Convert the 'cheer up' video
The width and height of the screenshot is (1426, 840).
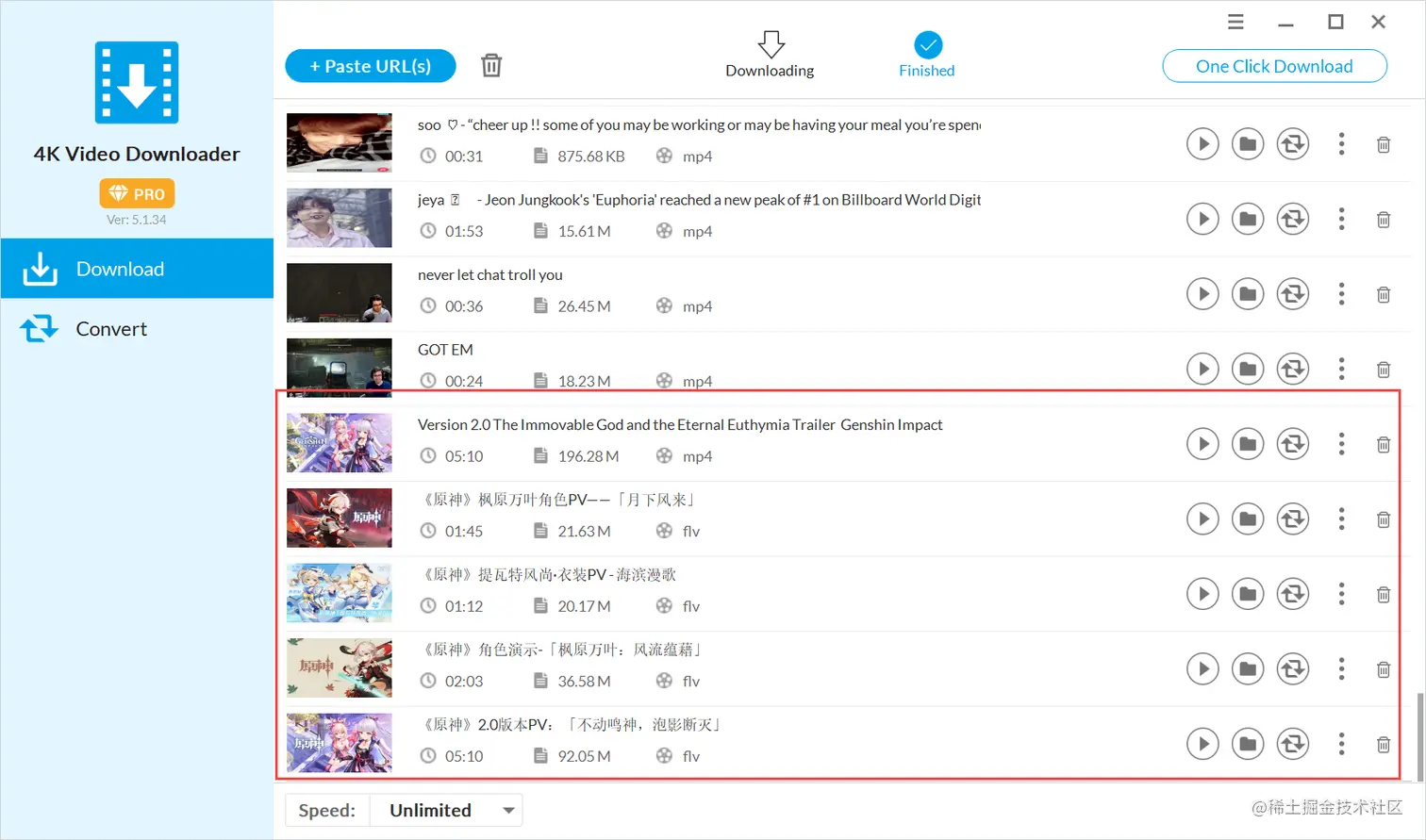point(1293,144)
